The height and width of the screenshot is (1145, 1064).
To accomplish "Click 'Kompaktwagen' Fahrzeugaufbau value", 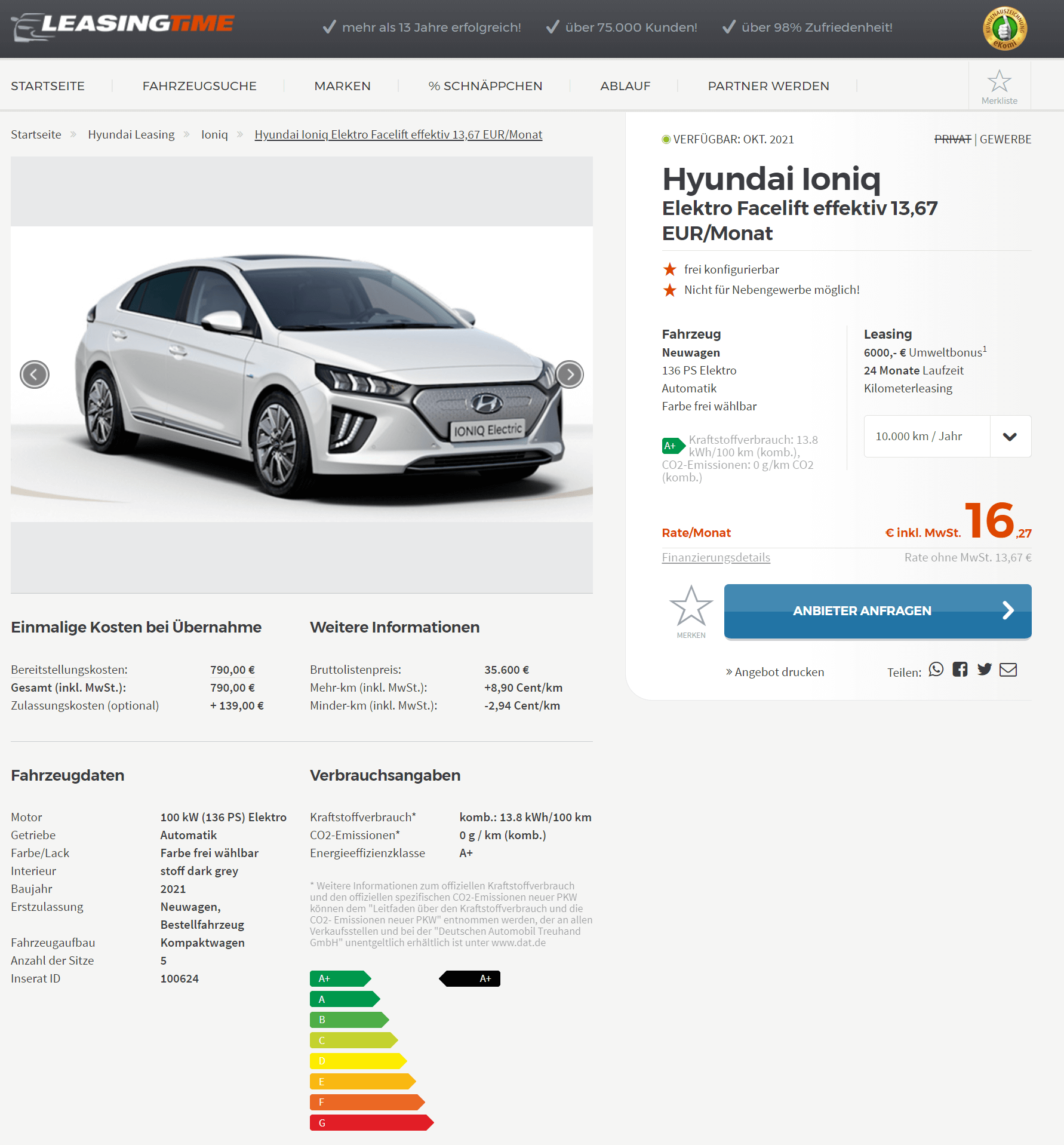I will [x=202, y=943].
